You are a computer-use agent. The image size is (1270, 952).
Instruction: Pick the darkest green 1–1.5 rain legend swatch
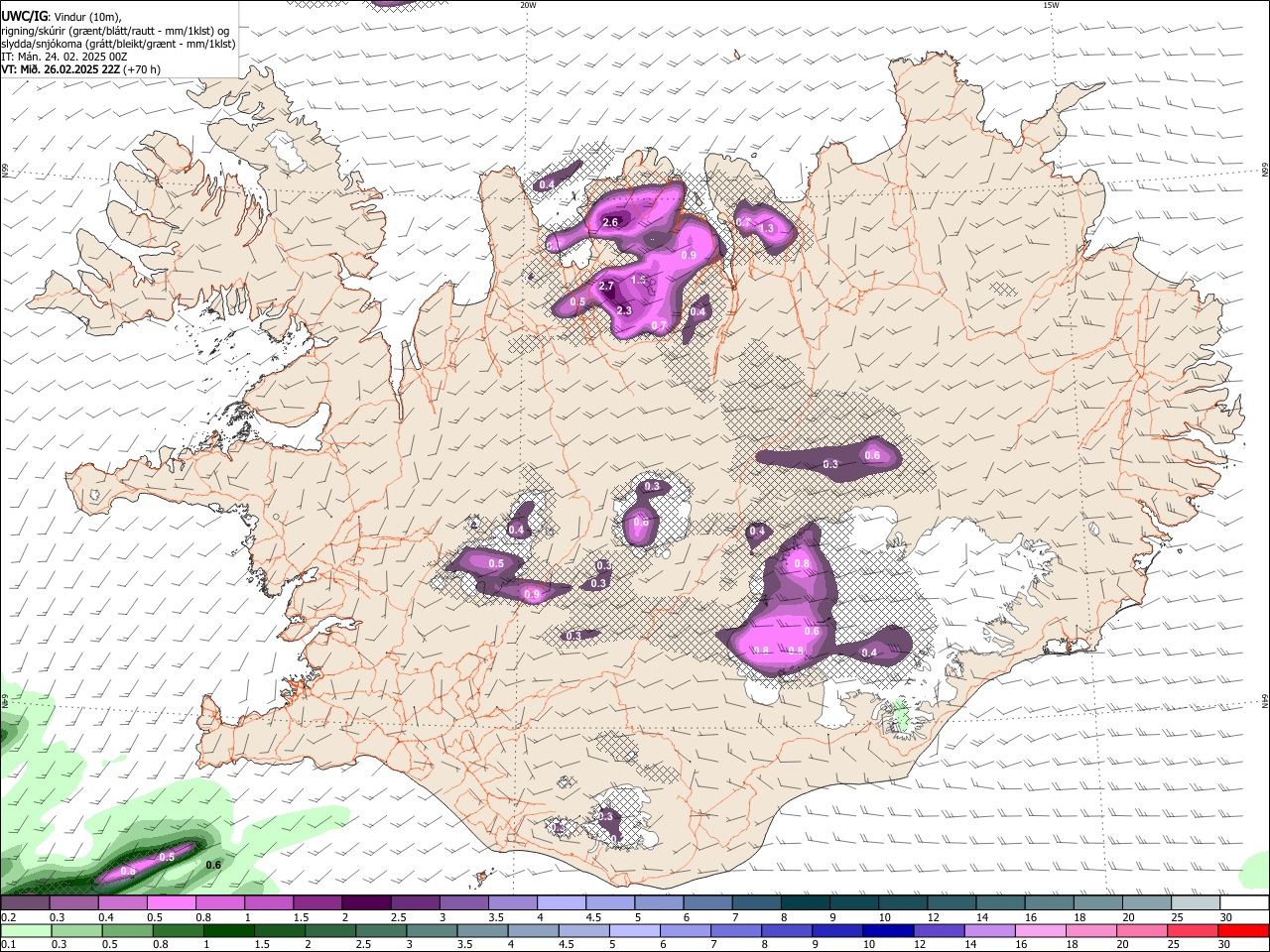pos(229,931)
